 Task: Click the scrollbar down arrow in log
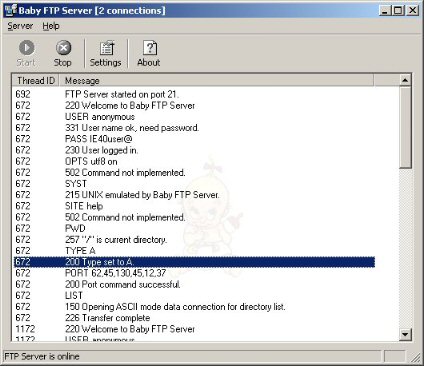(405, 334)
